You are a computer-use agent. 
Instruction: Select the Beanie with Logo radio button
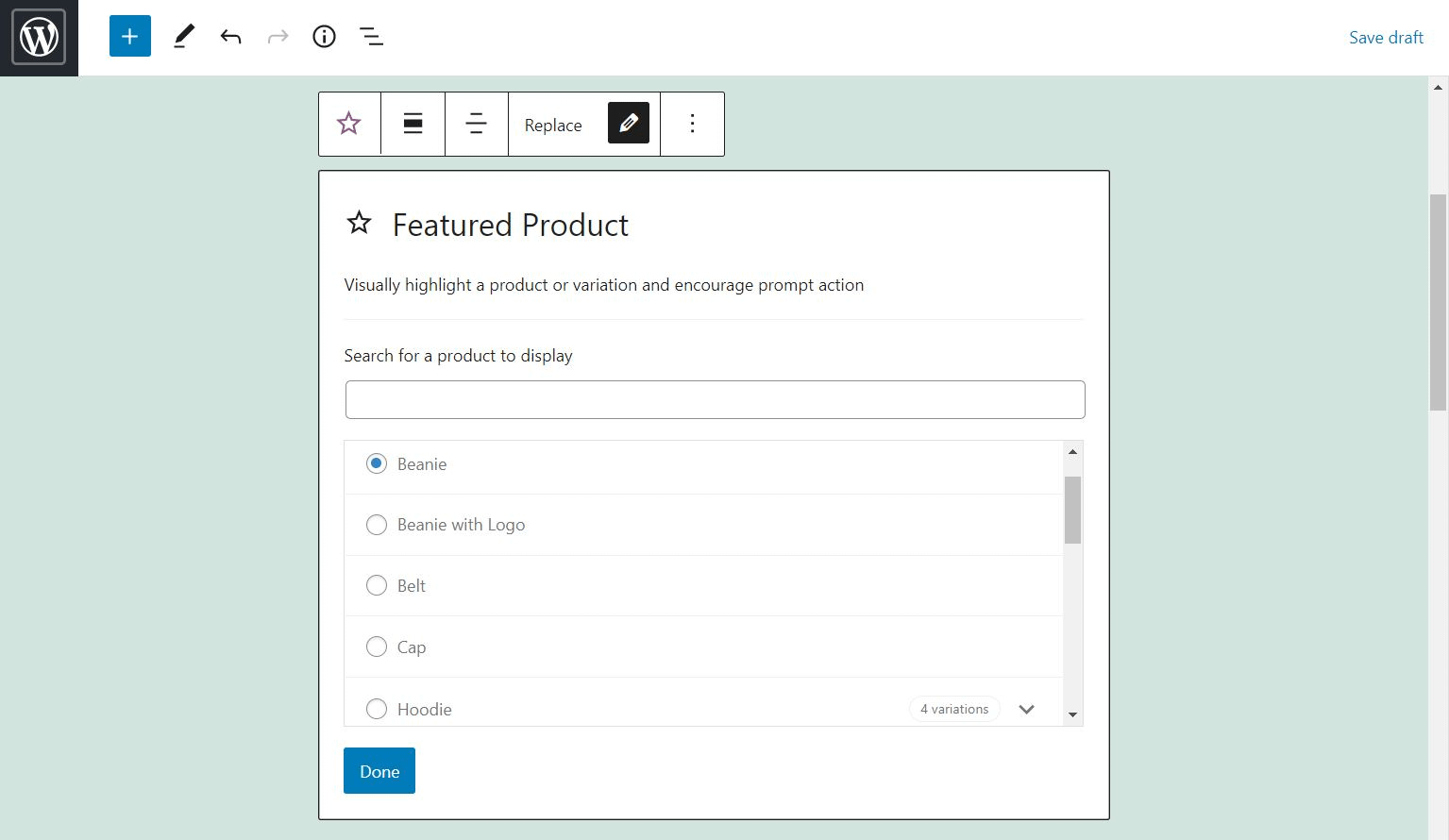pos(377,525)
